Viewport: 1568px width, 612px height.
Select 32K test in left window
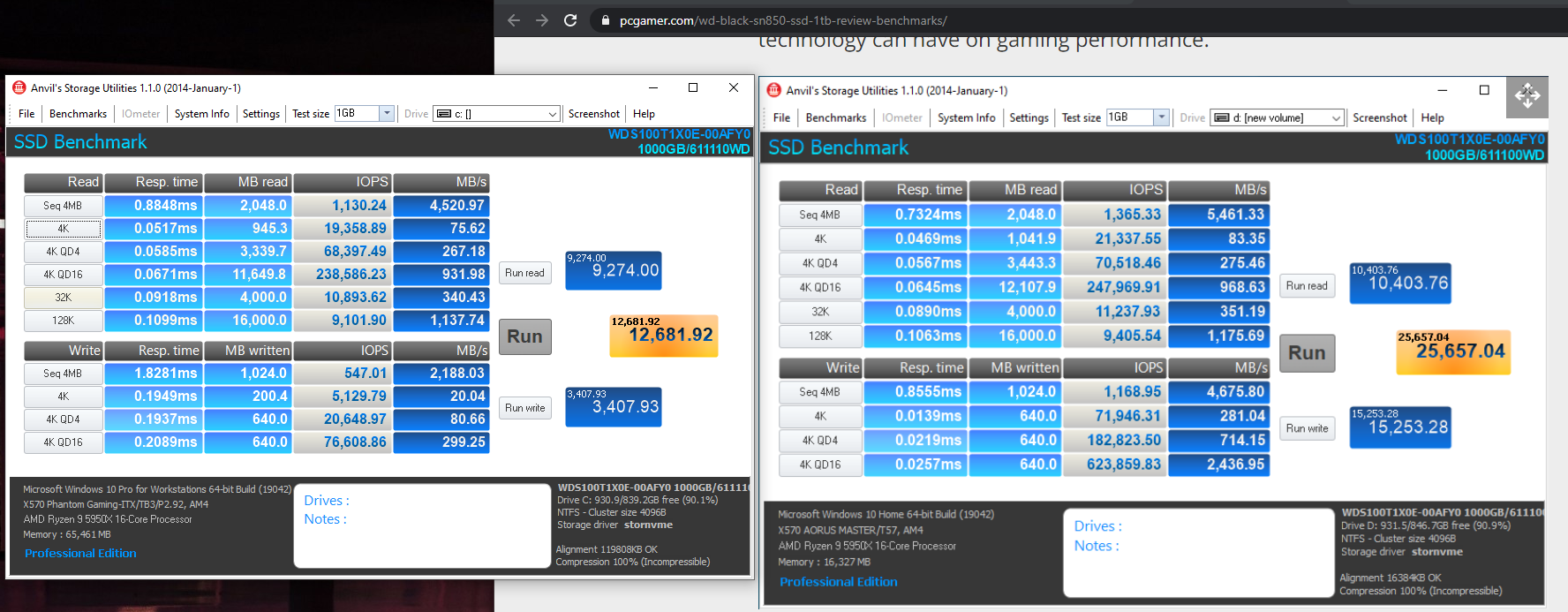[63, 298]
